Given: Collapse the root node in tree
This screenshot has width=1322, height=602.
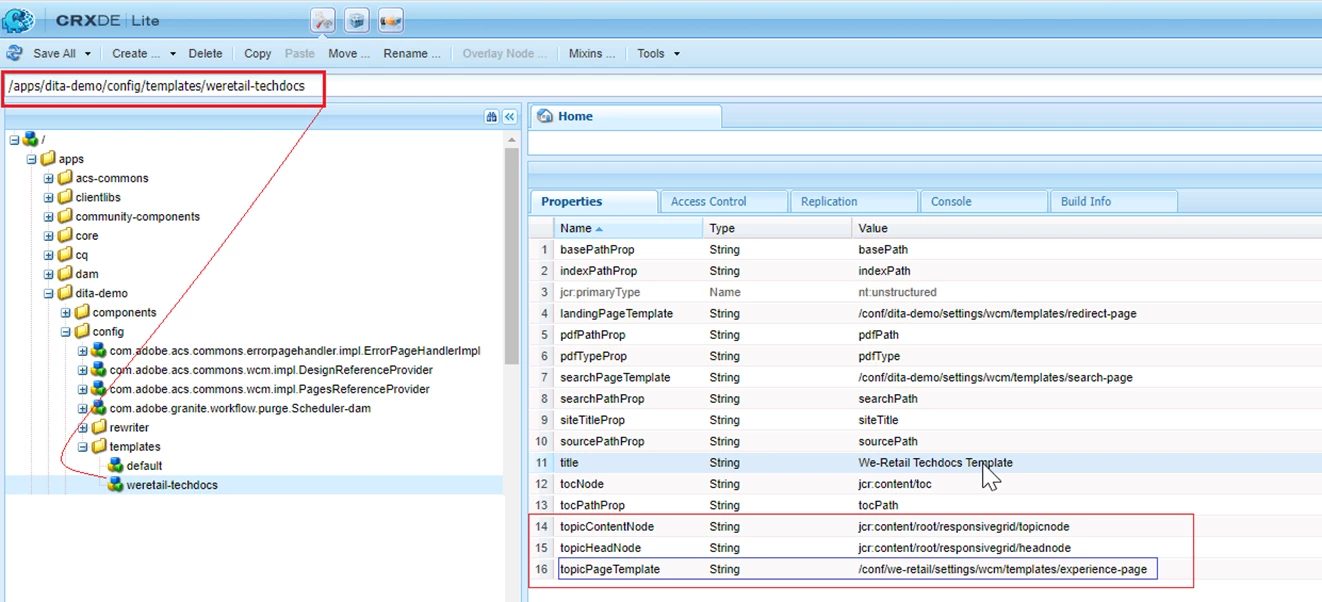Looking at the screenshot, I should tap(14, 139).
